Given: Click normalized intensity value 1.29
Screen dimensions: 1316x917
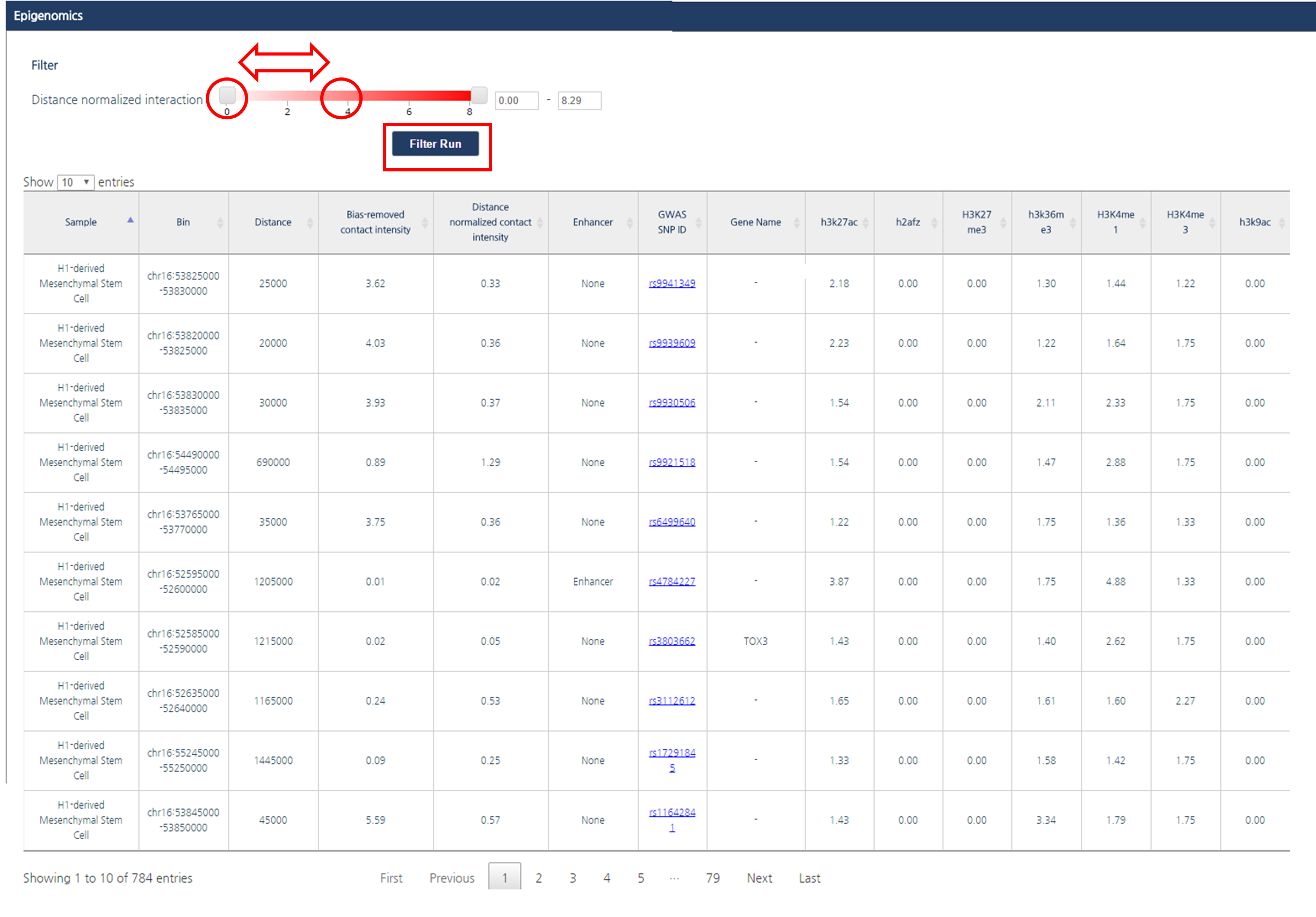Looking at the screenshot, I should 490,462.
